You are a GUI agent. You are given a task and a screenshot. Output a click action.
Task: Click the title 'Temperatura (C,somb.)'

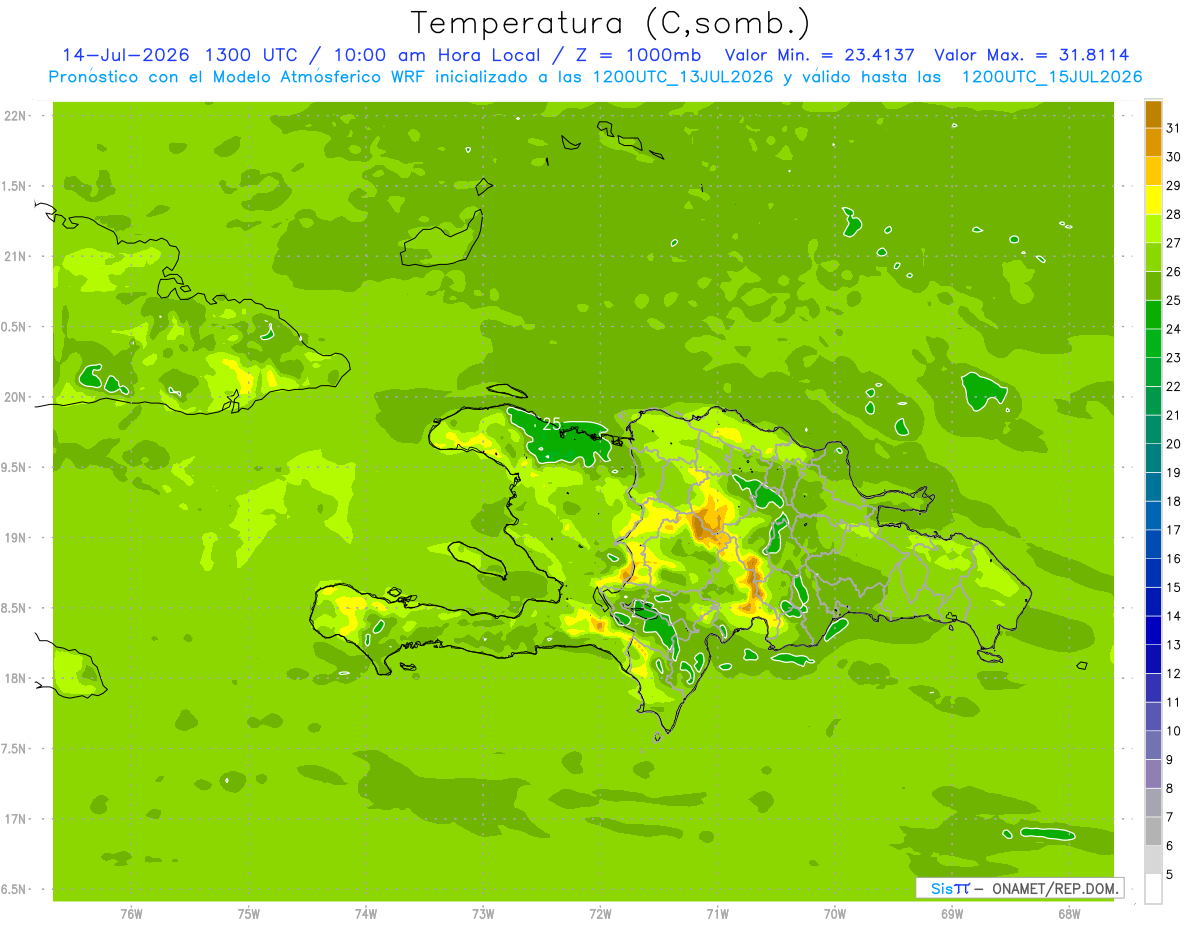(x=610, y=23)
